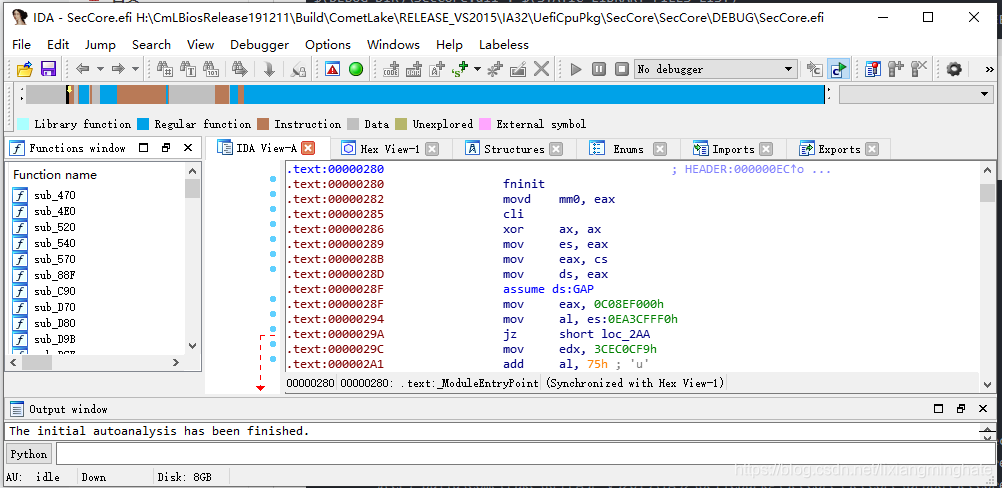Viewport: 1002px width, 488px height.
Task: Open settings with the gear icon
Action: tap(954, 69)
